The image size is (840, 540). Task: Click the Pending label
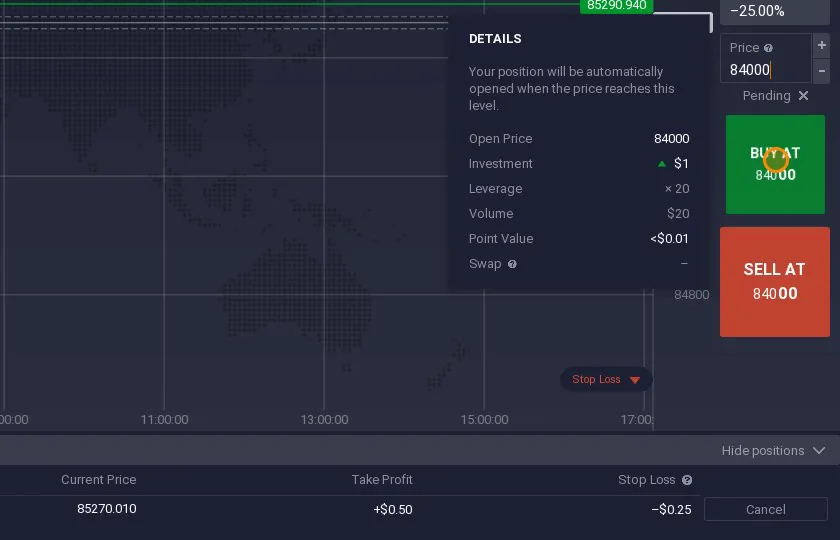[766, 96]
